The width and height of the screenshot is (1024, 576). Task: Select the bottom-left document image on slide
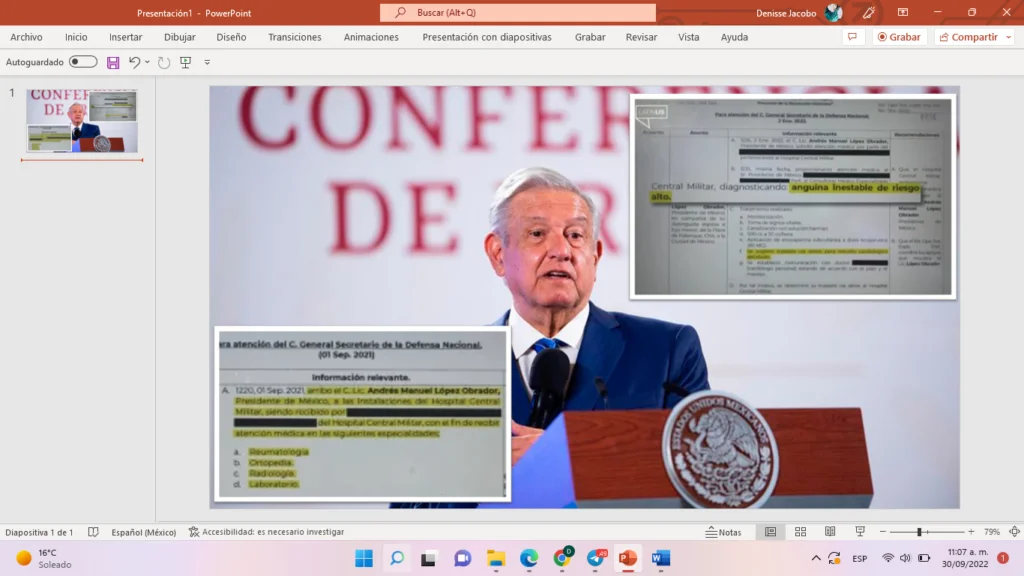click(x=362, y=413)
